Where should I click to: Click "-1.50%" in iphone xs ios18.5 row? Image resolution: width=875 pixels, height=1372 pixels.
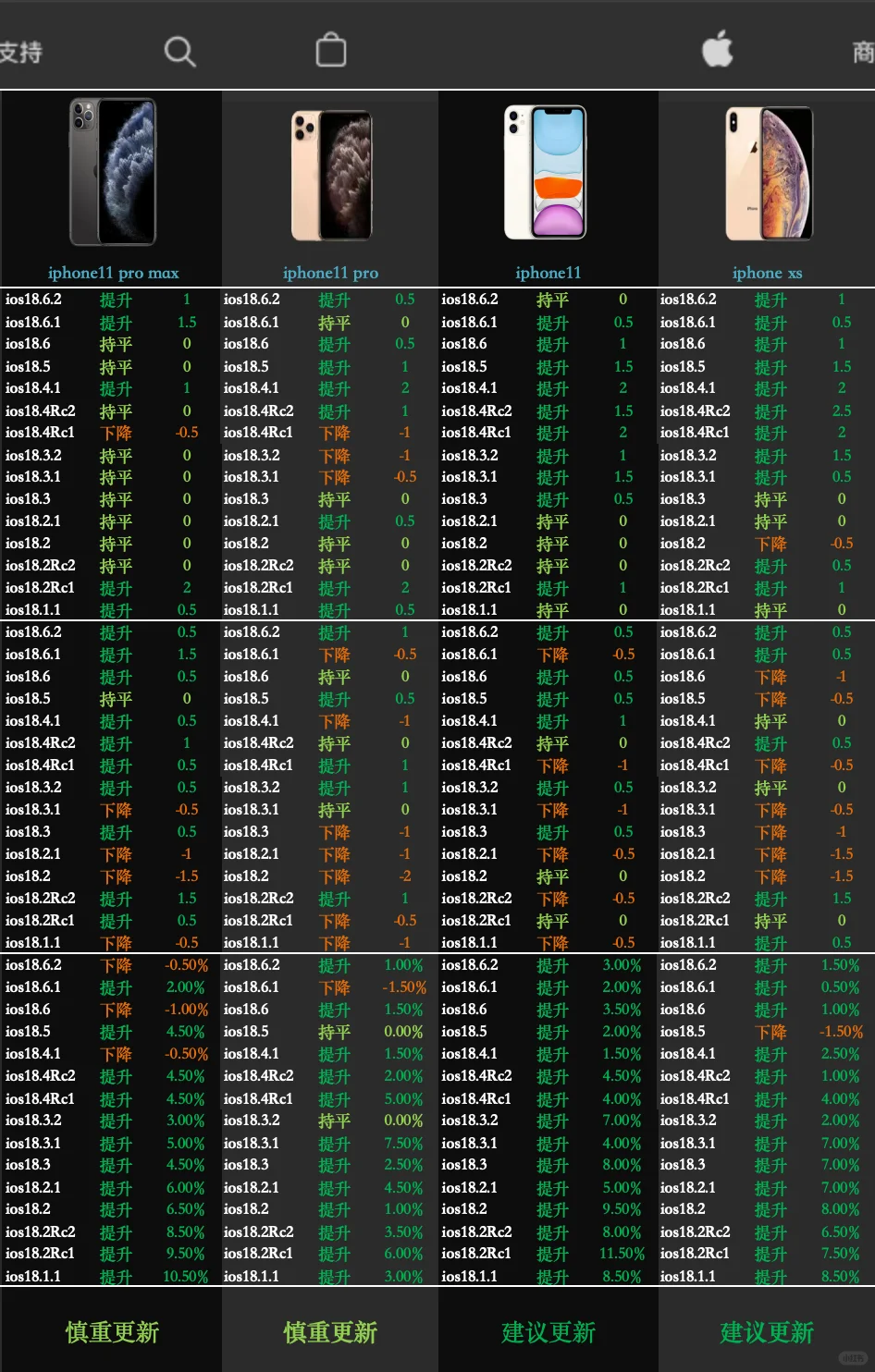point(841,1032)
